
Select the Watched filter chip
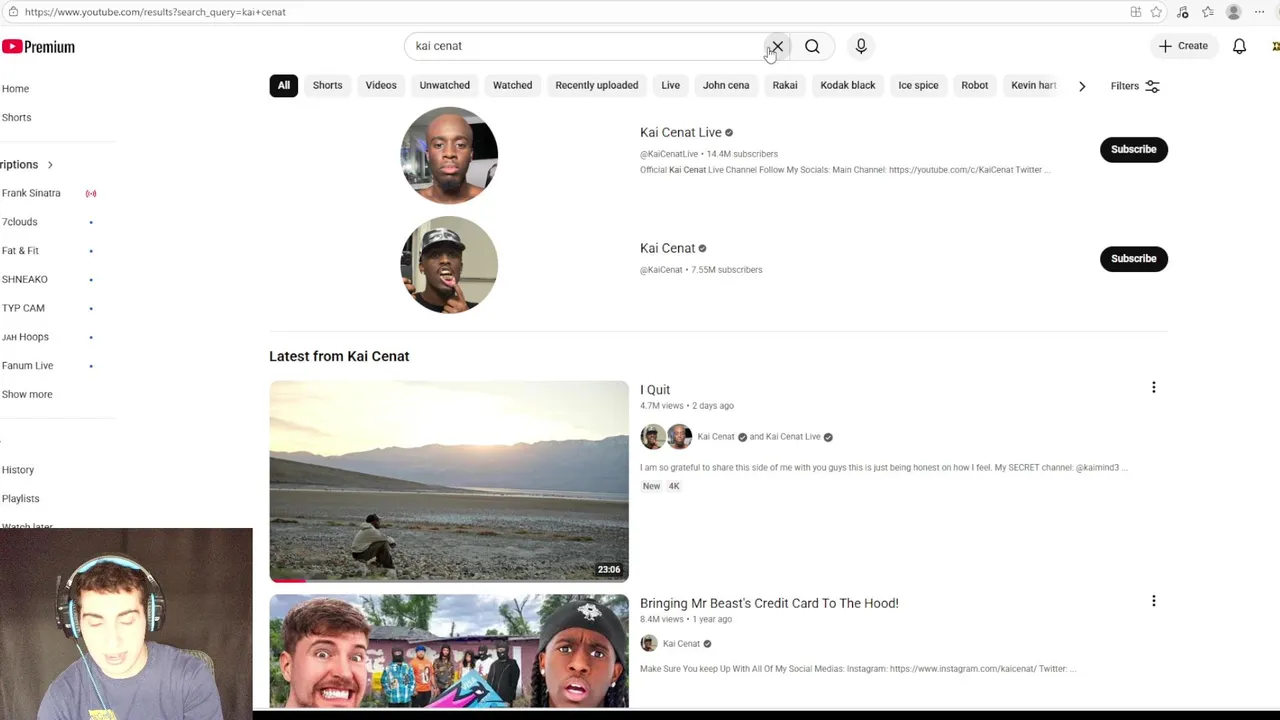tap(512, 85)
